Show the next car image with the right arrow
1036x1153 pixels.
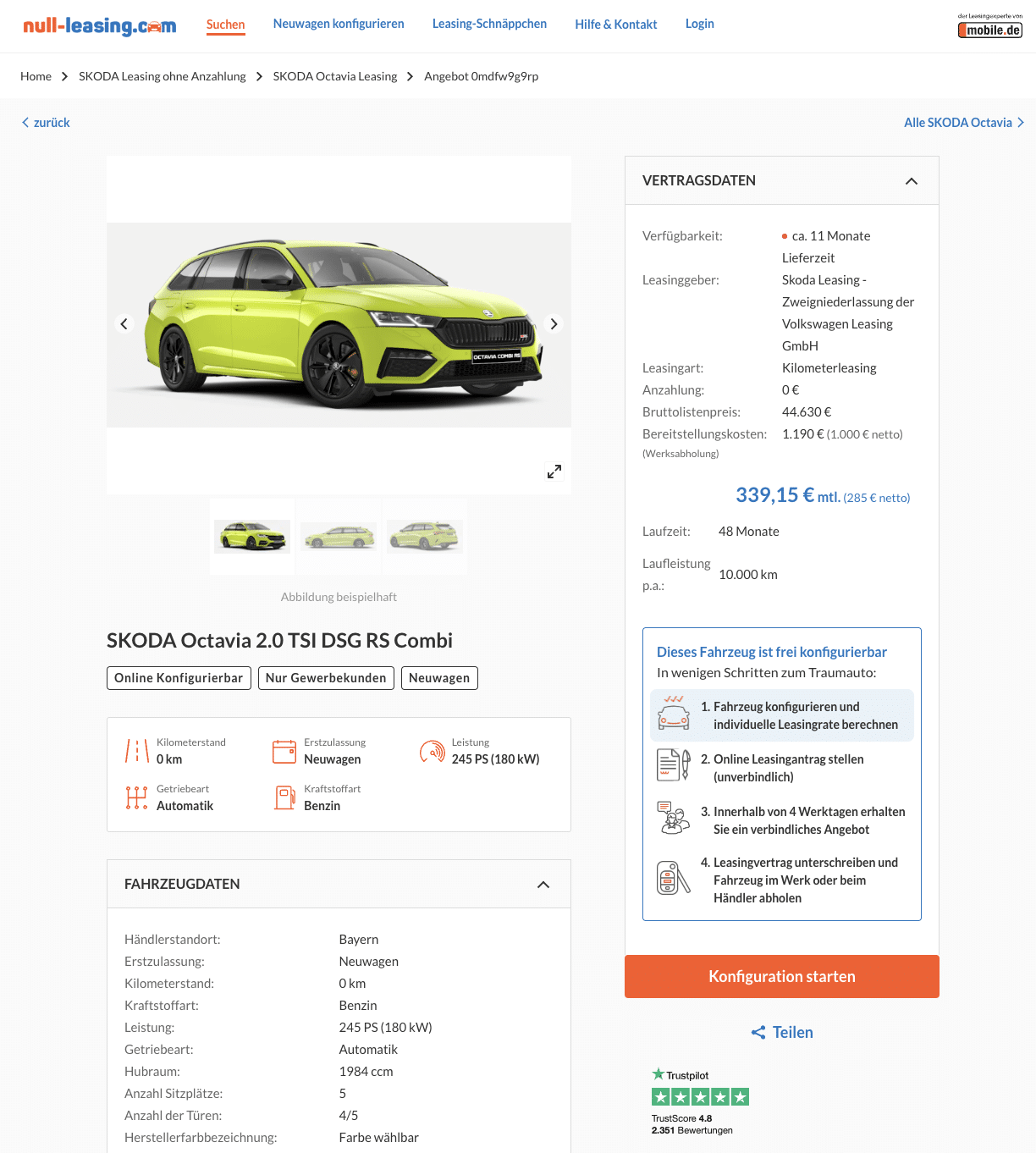(x=554, y=324)
